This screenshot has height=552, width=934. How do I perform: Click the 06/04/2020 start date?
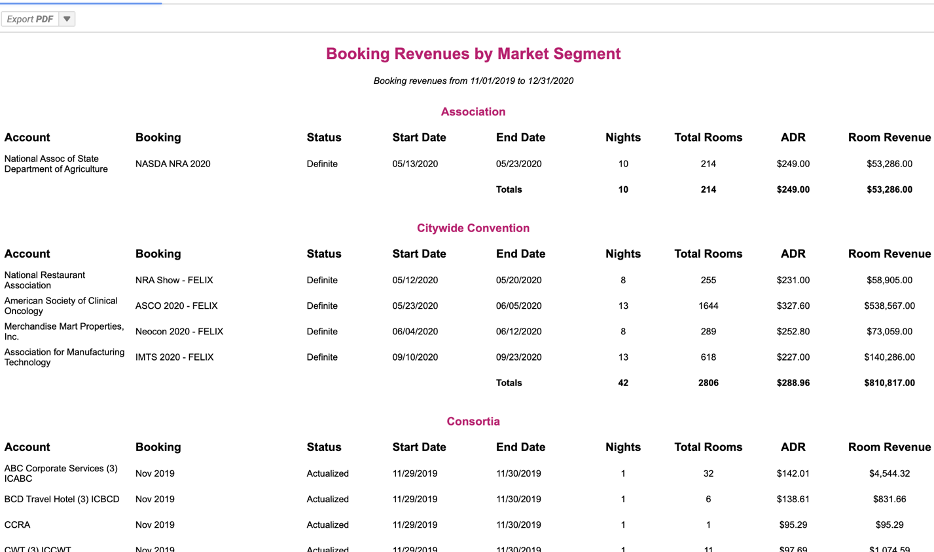(415, 331)
